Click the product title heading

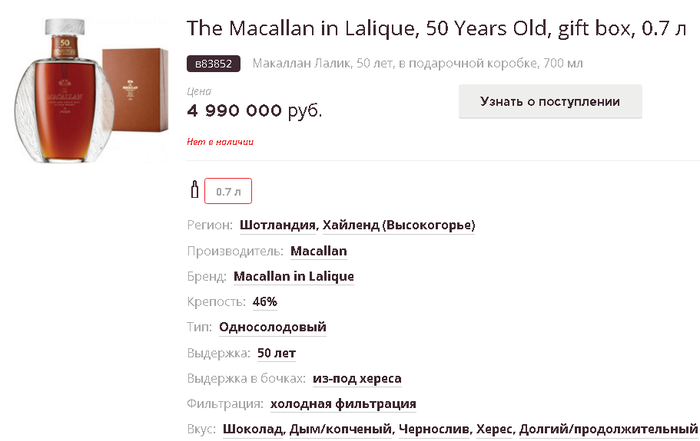[435, 28]
